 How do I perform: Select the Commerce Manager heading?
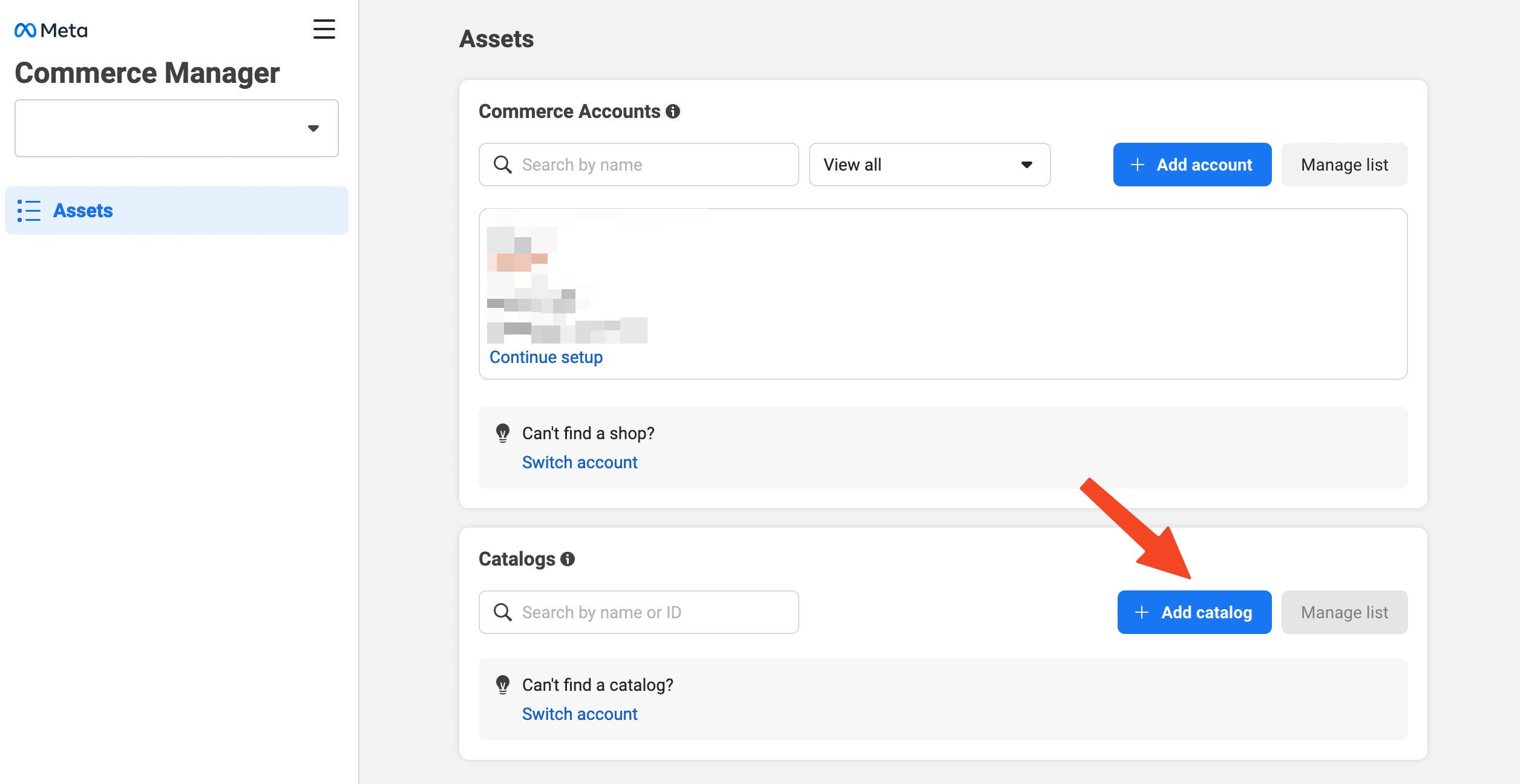click(147, 73)
